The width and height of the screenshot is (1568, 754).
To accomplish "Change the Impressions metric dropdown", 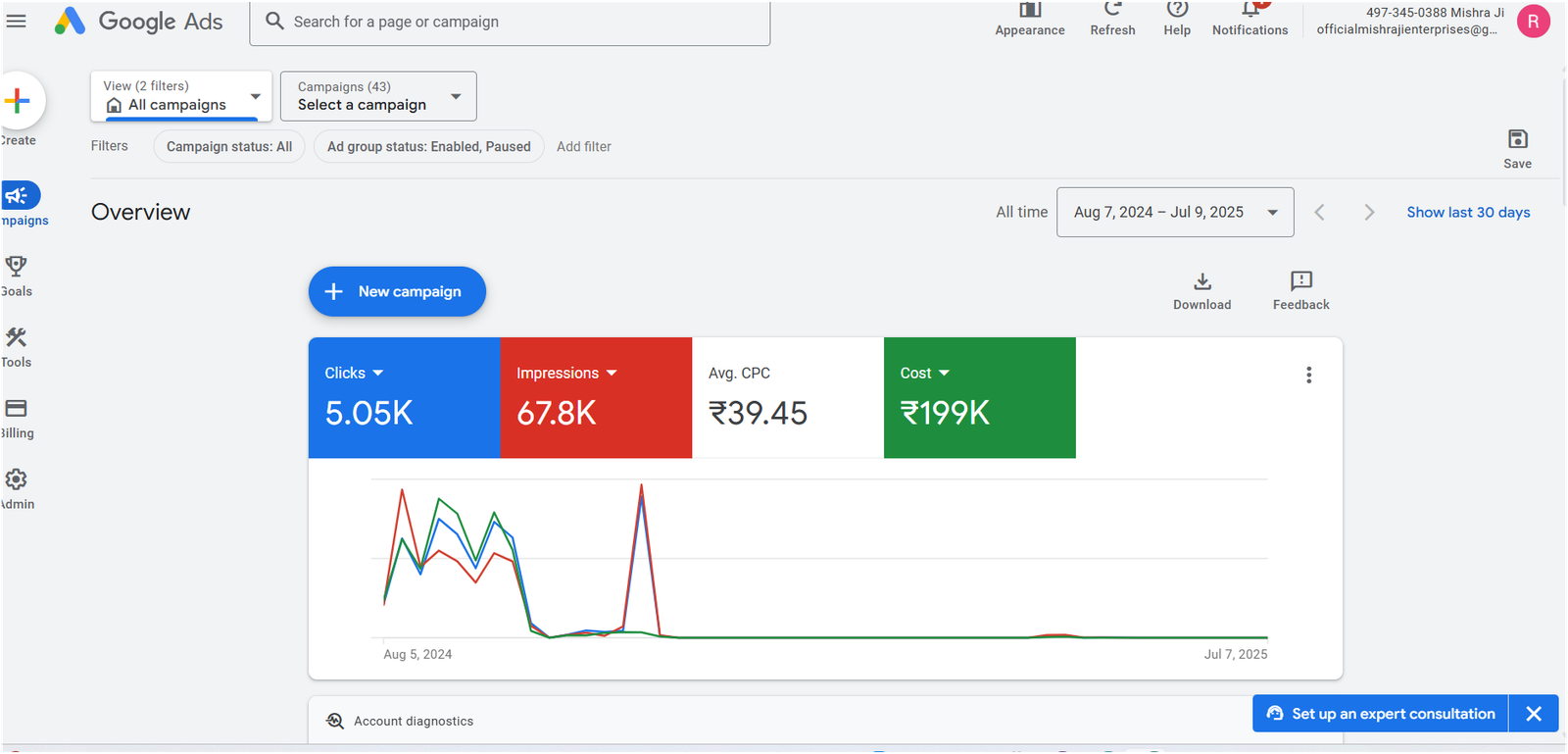I will point(566,373).
